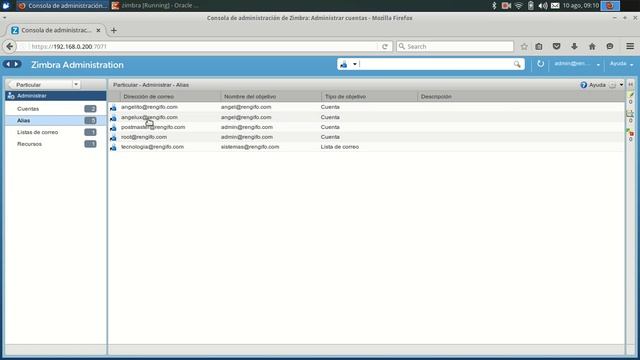Click the red flag status icon on the right
The height and width of the screenshot is (360, 640).
630,132
